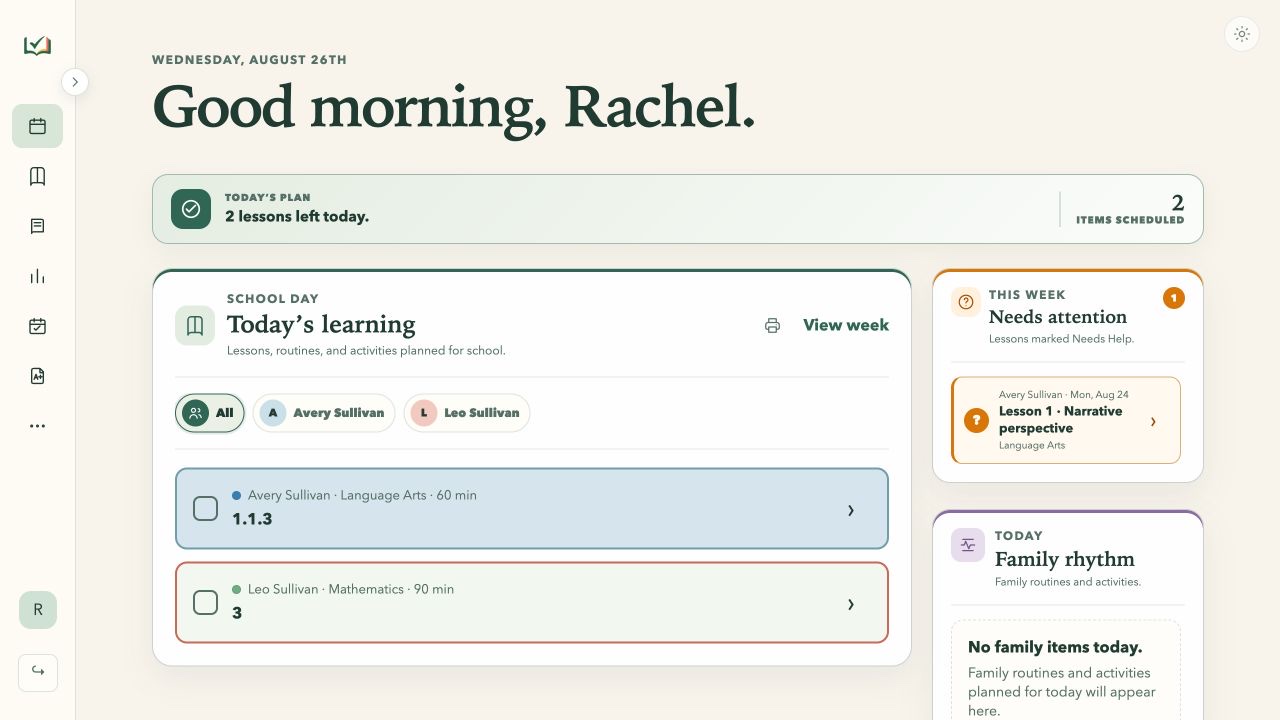Open the notes page icon in sidebar

coord(37,226)
